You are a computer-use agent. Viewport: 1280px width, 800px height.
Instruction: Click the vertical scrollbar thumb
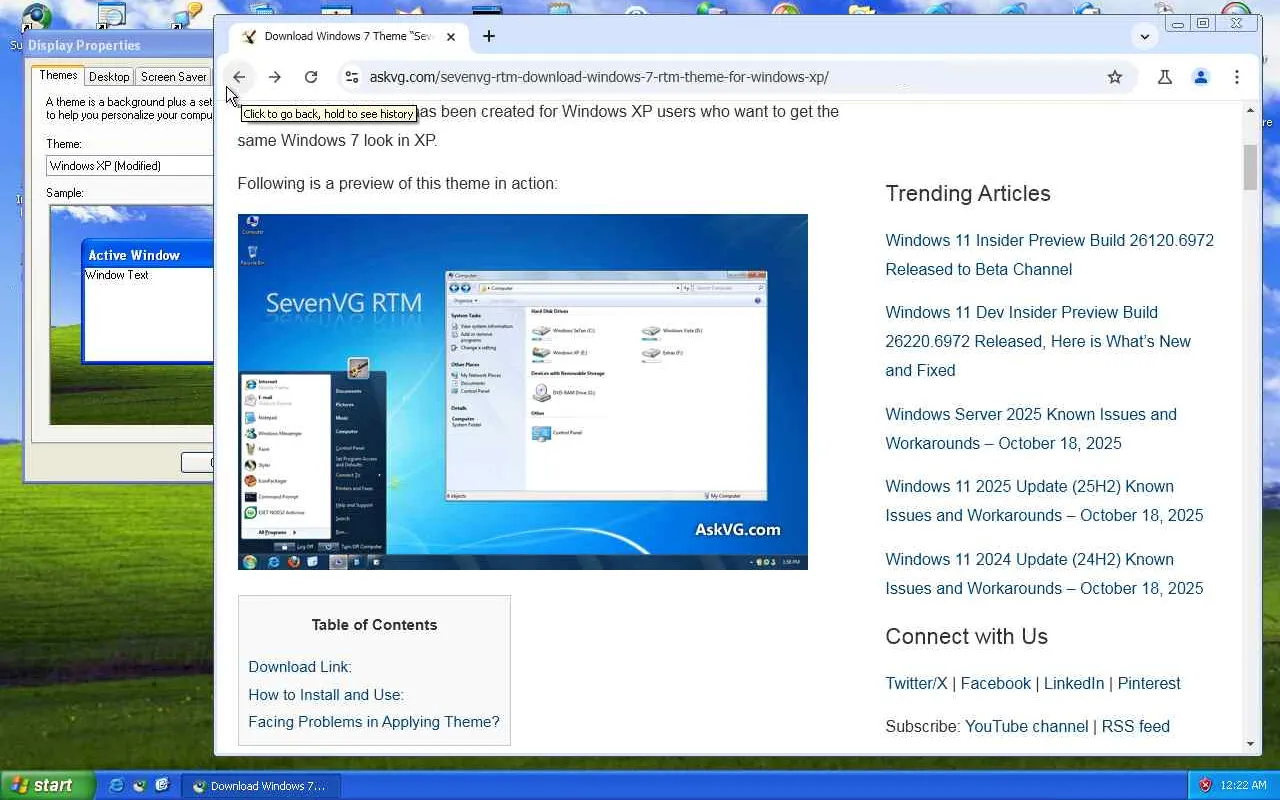pos(1250,167)
